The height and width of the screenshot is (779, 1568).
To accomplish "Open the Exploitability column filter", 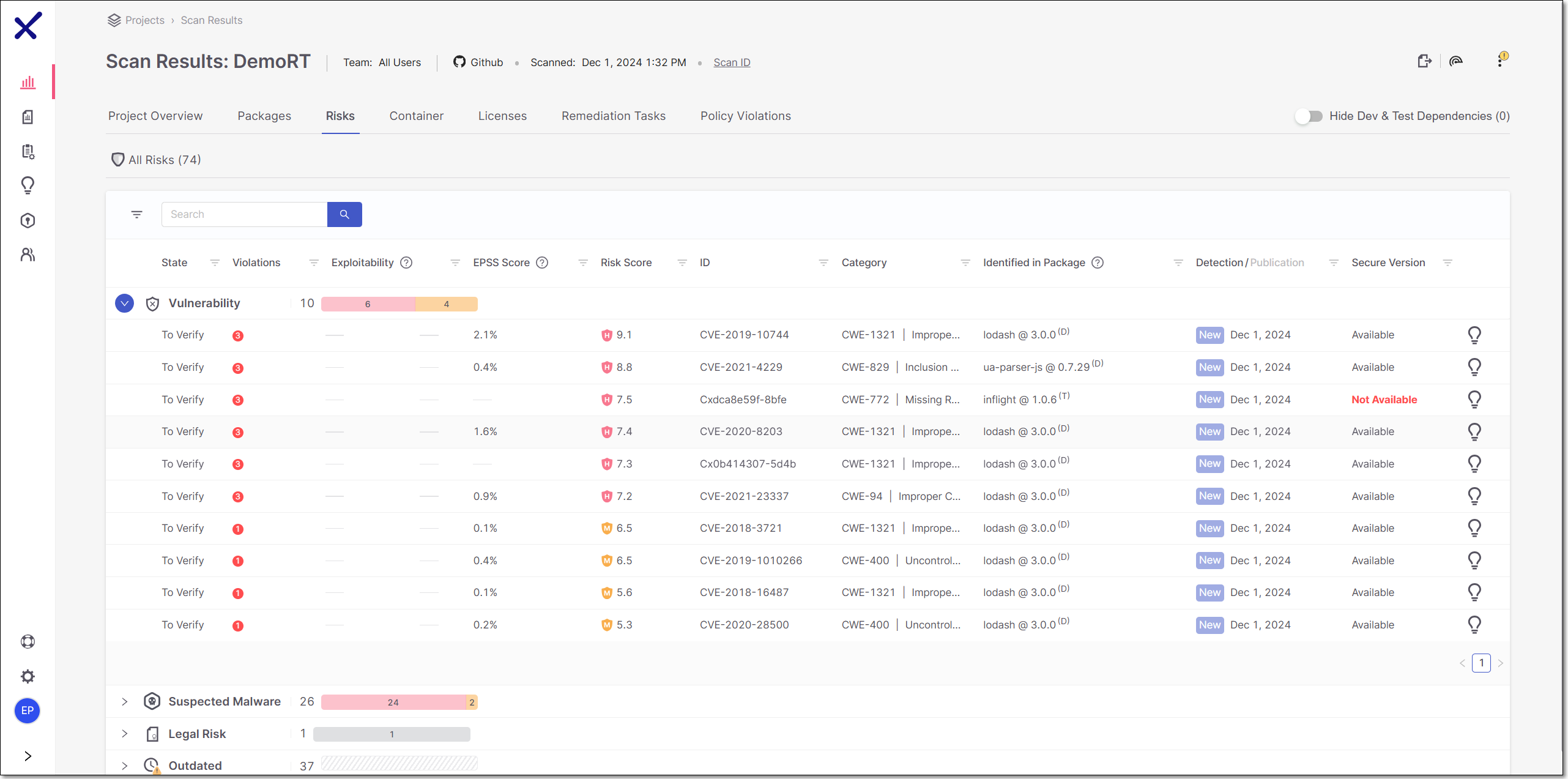I will [455, 263].
